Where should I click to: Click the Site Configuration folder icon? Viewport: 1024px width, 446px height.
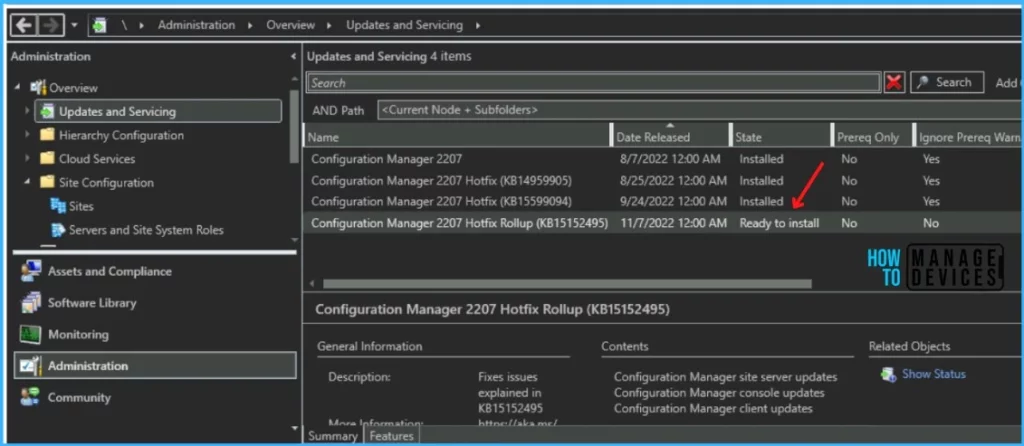pyautogui.click(x=47, y=182)
